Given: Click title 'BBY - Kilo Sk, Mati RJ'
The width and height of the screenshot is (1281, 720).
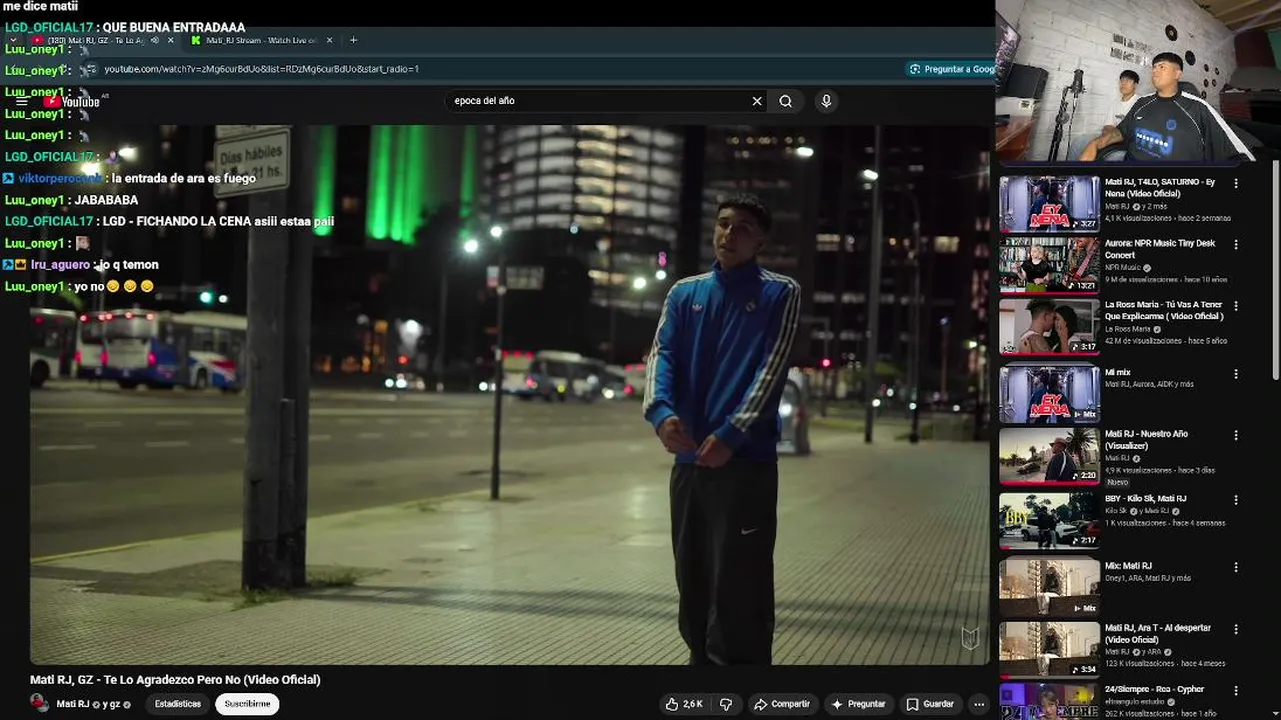Looking at the screenshot, I should [x=1146, y=499].
